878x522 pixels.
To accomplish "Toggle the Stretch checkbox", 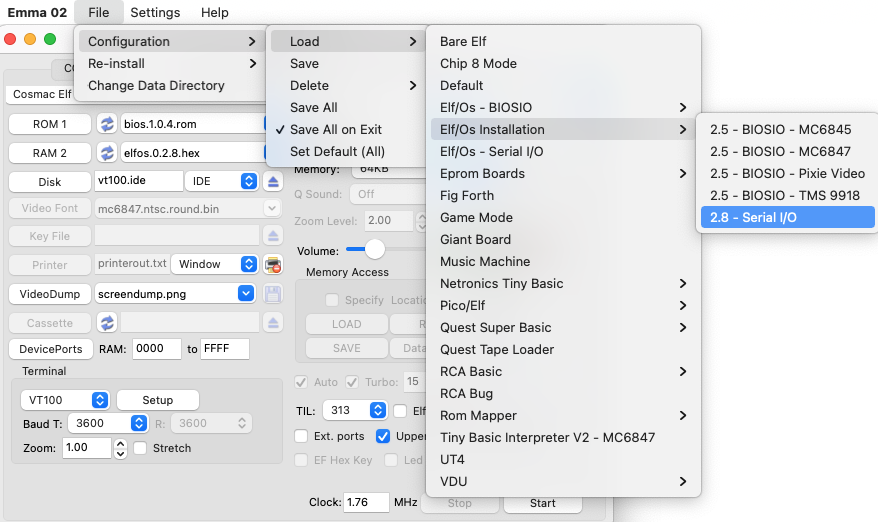I will click(140, 448).
